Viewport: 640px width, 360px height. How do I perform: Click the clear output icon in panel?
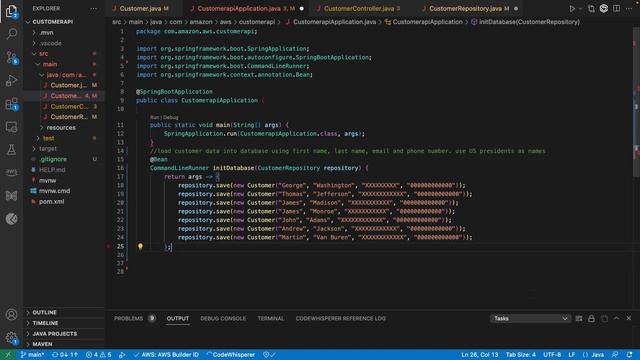pos(579,318)
